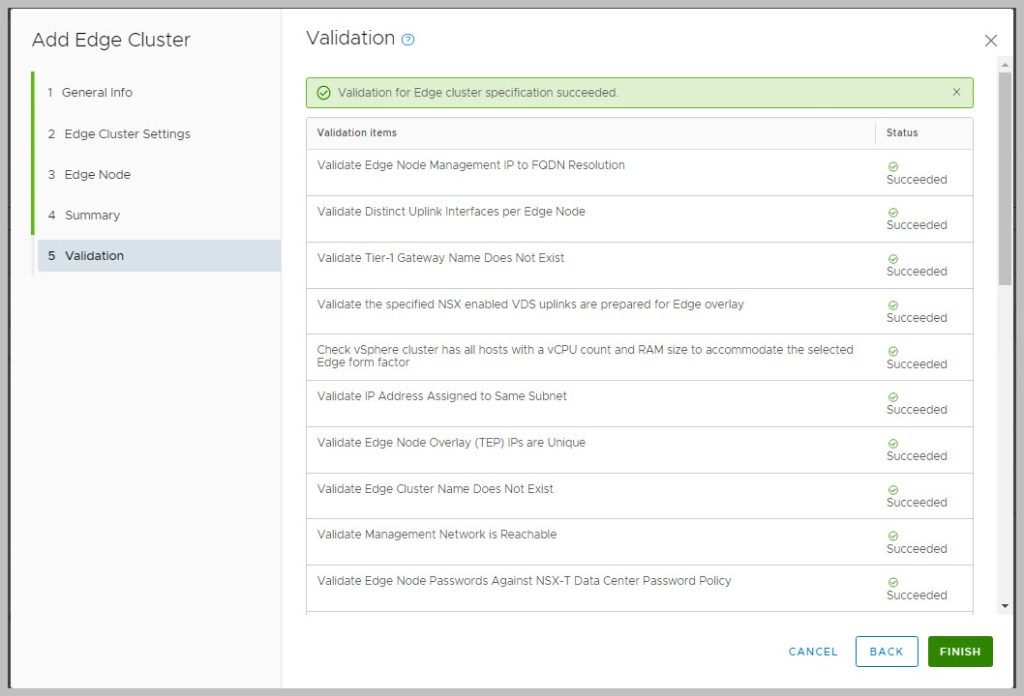The width and height of the screenshot is (1024, 696).
Task: Click the Status column header
Action: tap(902, 133)
